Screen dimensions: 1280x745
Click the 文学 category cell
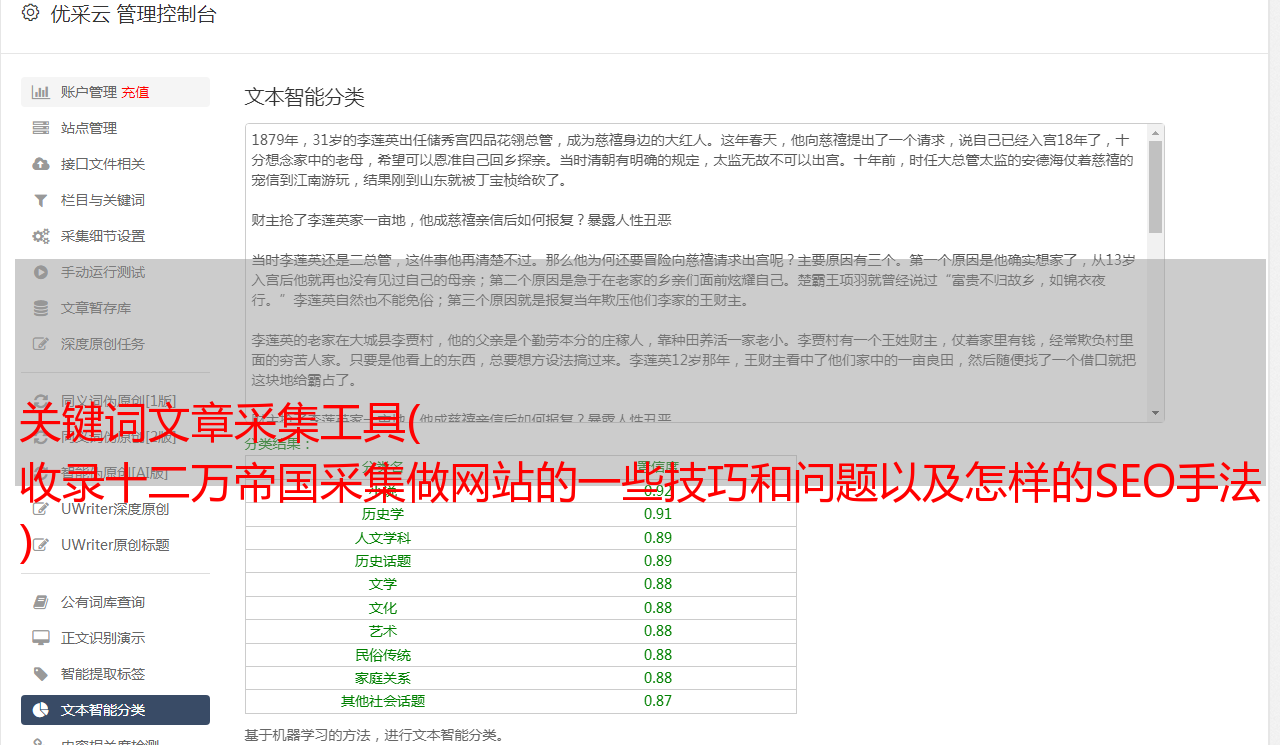click(x=383, y=584)
